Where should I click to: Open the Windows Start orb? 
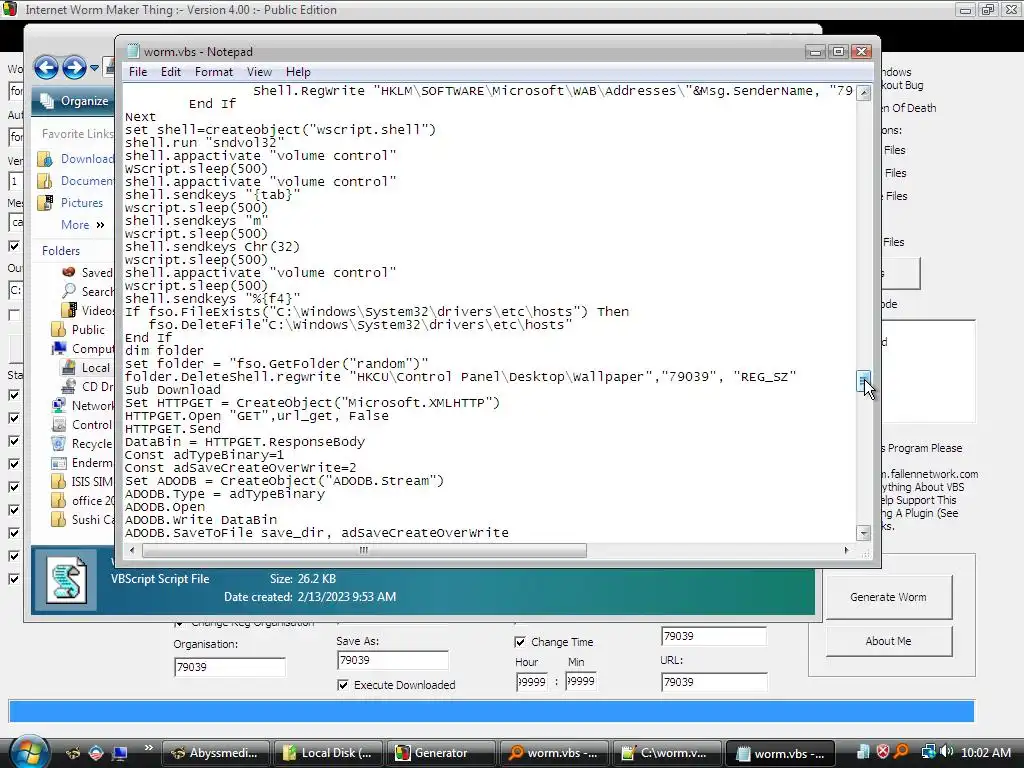click(x=29, y=752)
